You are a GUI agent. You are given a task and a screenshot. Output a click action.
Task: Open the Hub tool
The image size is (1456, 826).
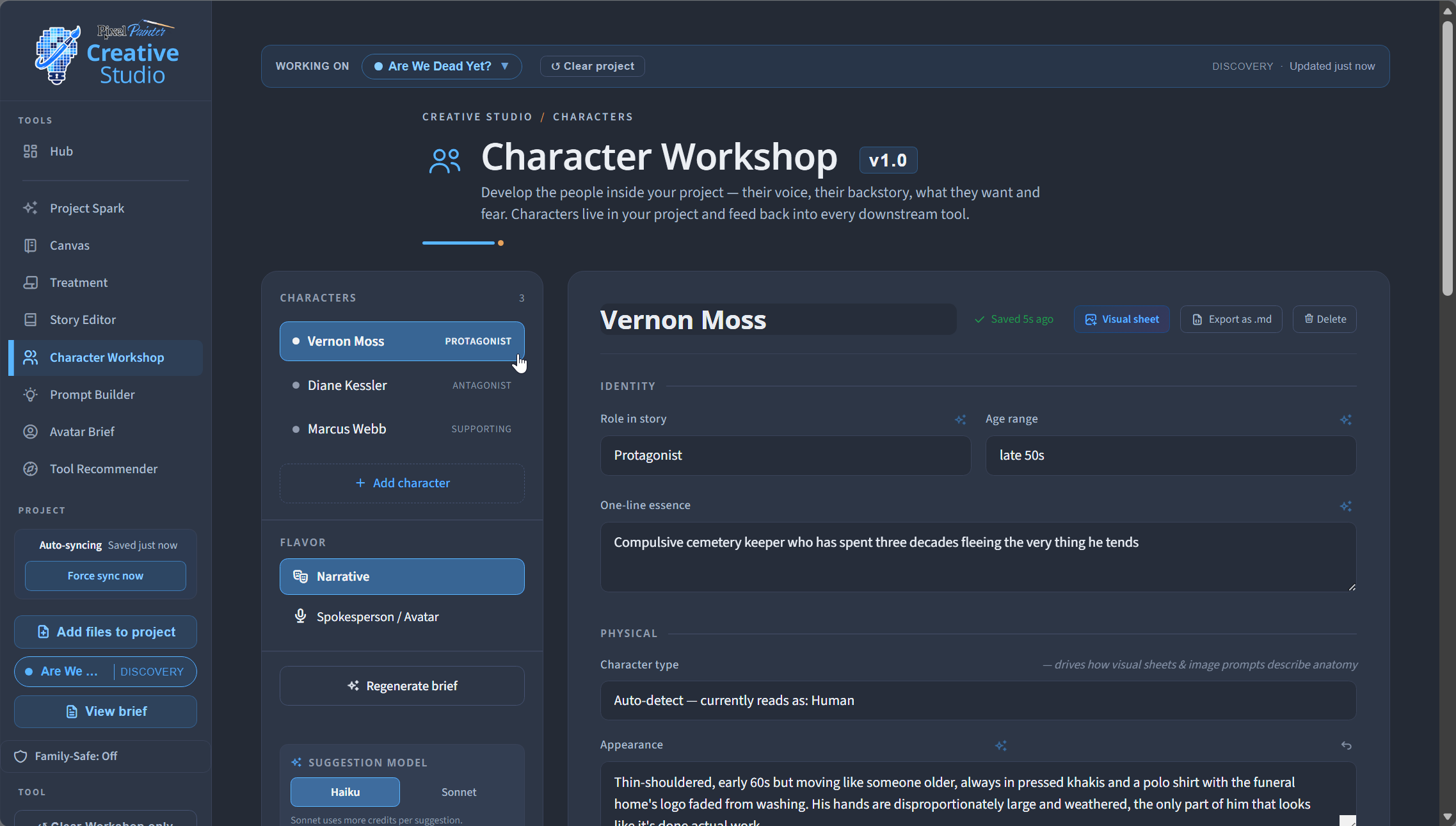106,151
